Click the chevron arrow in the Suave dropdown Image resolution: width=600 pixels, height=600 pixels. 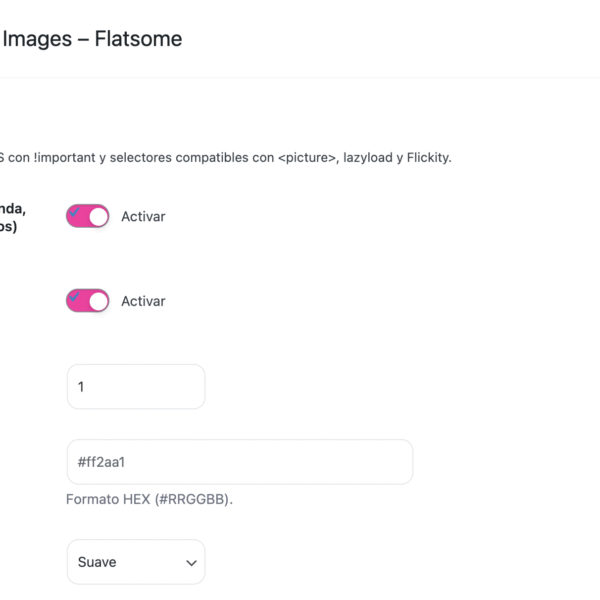pyautogui.click(x=191, y=563)
